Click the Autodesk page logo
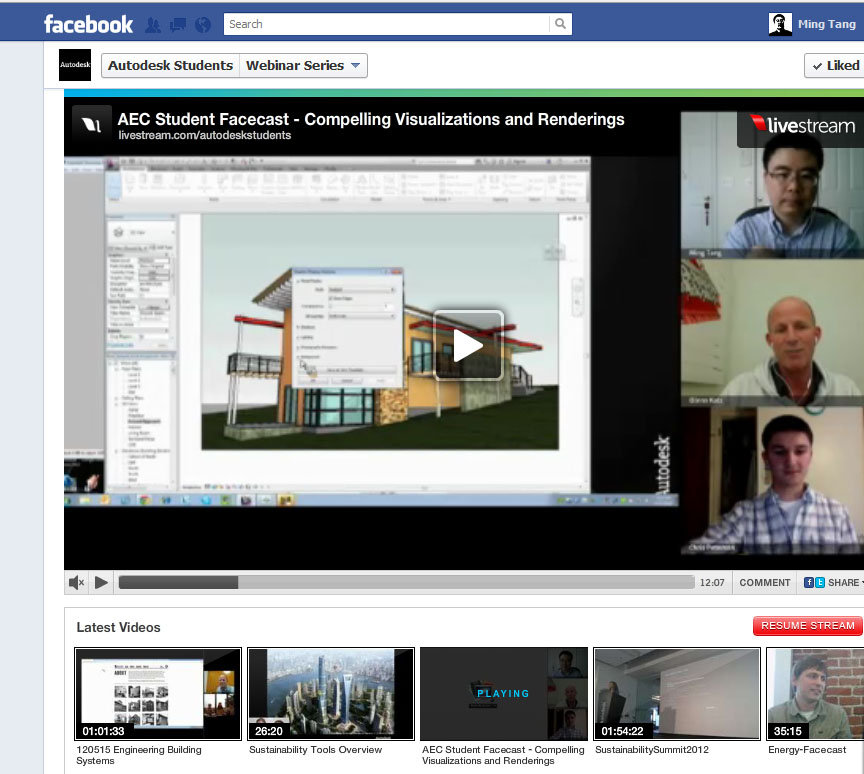The height and width of the screenshot is (774, 864). 75,65
